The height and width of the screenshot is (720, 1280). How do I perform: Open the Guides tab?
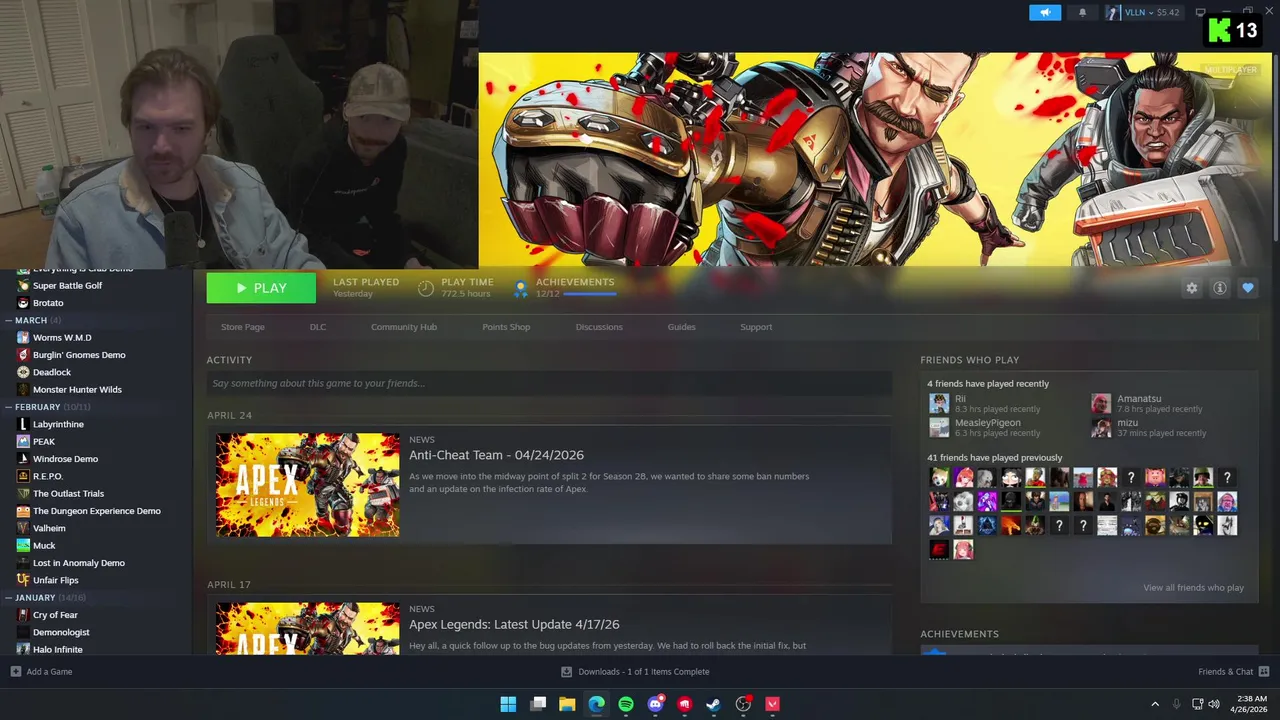click(x=681, y=327)
